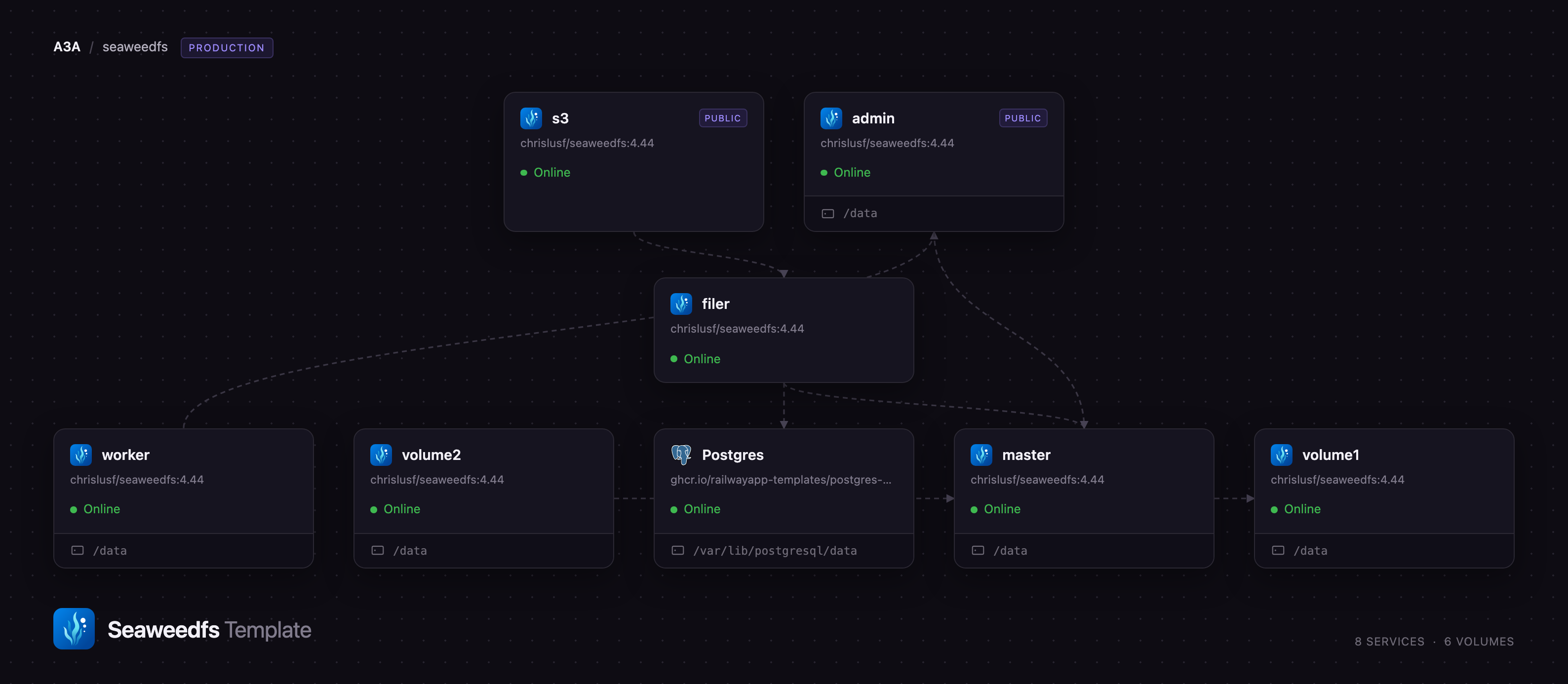Select the admin service name
This screenshot has width=1568, height=684.
pyautogui.click(x=873, y=118)
